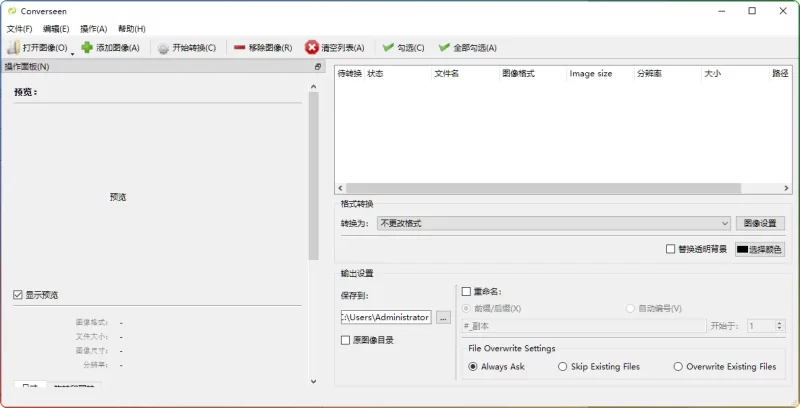Start conversion with the 开始转换(C) gear icon
Viewport: 800px width, 408px height.
pyautogui.click(x=163, y=48)
